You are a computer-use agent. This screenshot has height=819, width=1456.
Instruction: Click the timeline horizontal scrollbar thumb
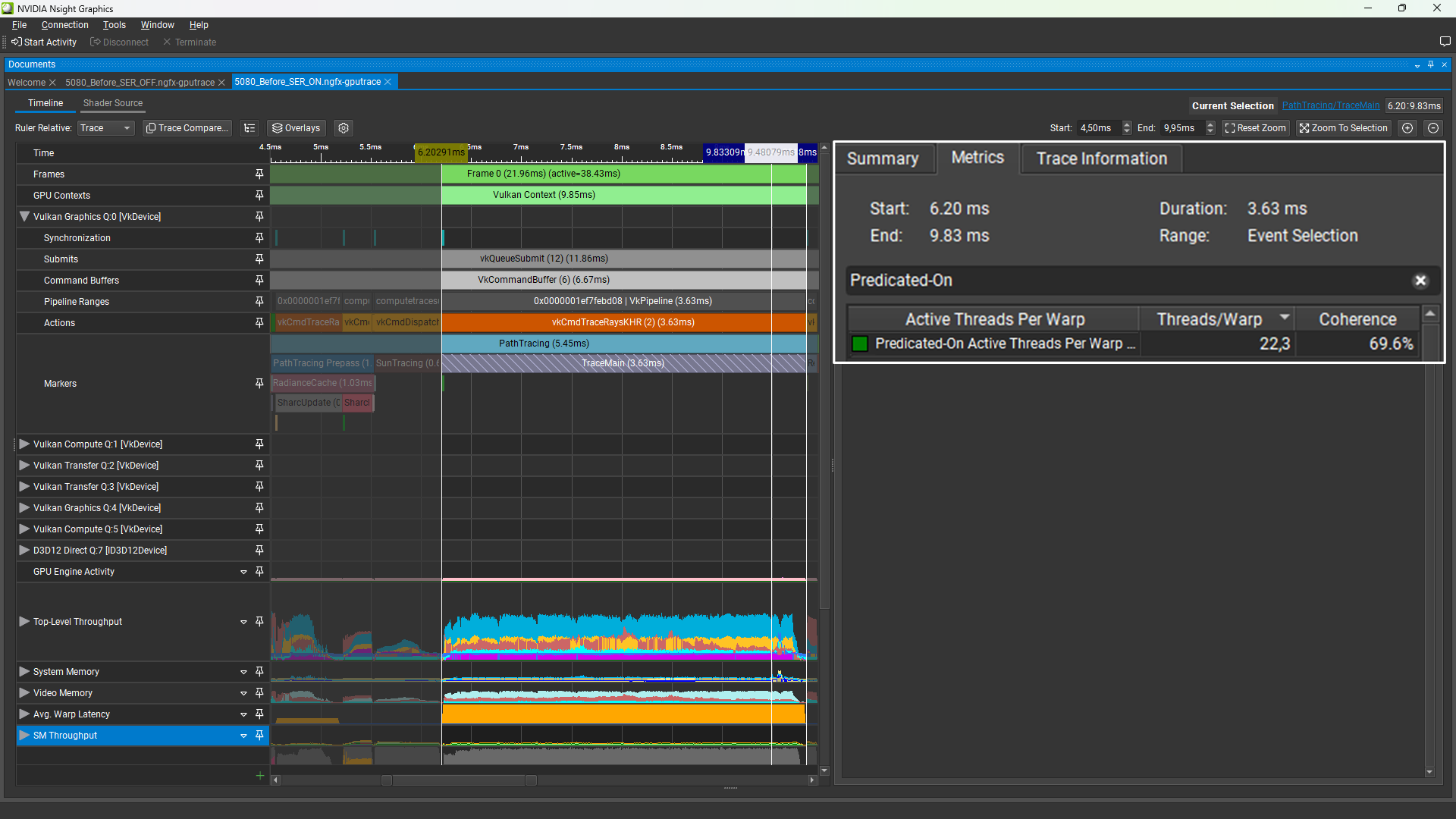[458, 780]
